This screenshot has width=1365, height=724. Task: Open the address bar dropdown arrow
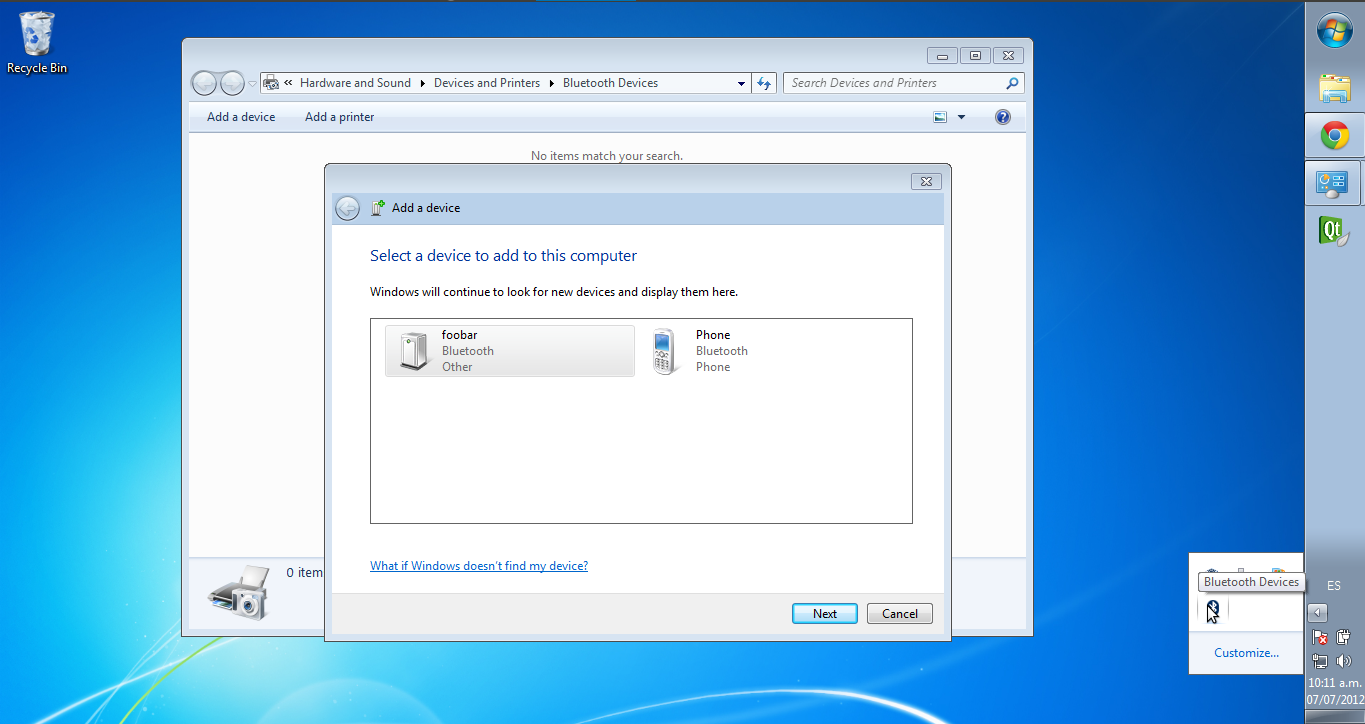pyautogui.click(x=740, y=82)
